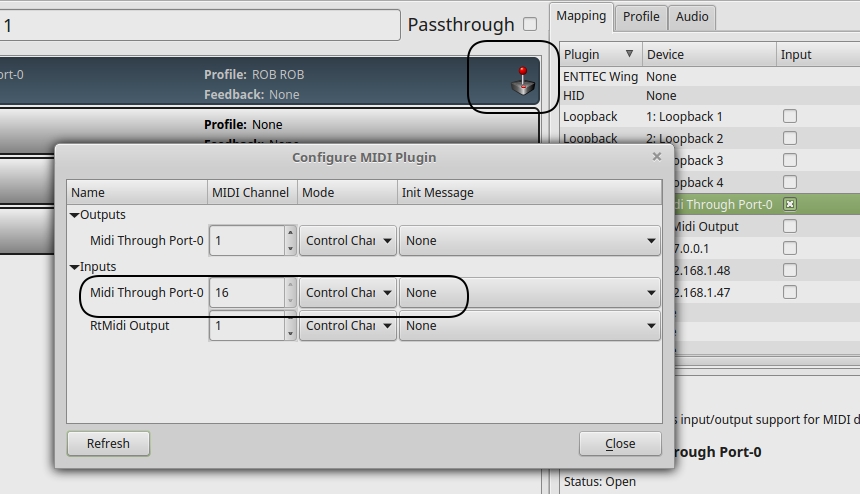The height and width of the screenshot is (494, 860).
Task: Switch to the Audio tab
Action: 692,16
